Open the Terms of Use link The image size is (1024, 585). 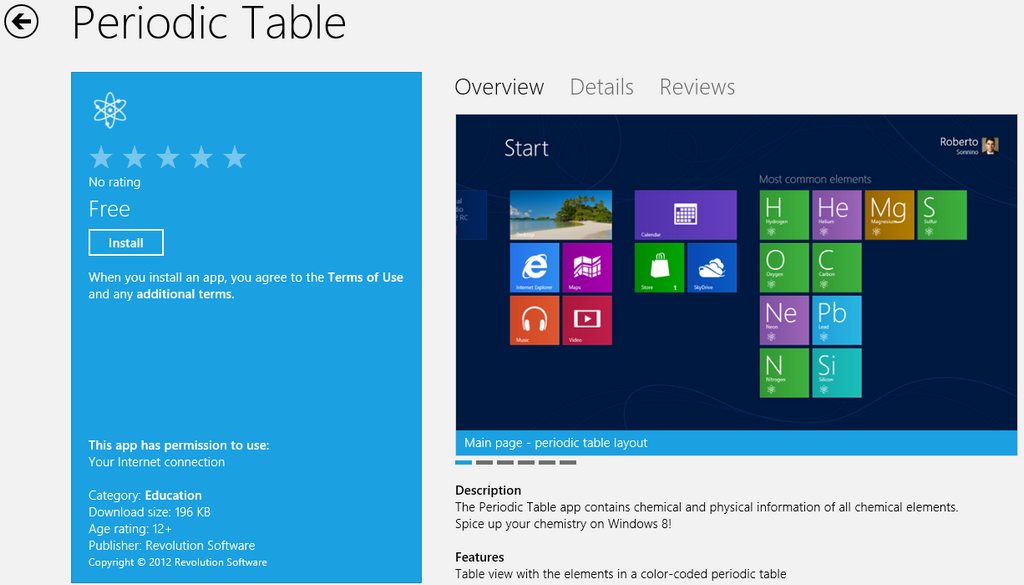pos(365,277)
